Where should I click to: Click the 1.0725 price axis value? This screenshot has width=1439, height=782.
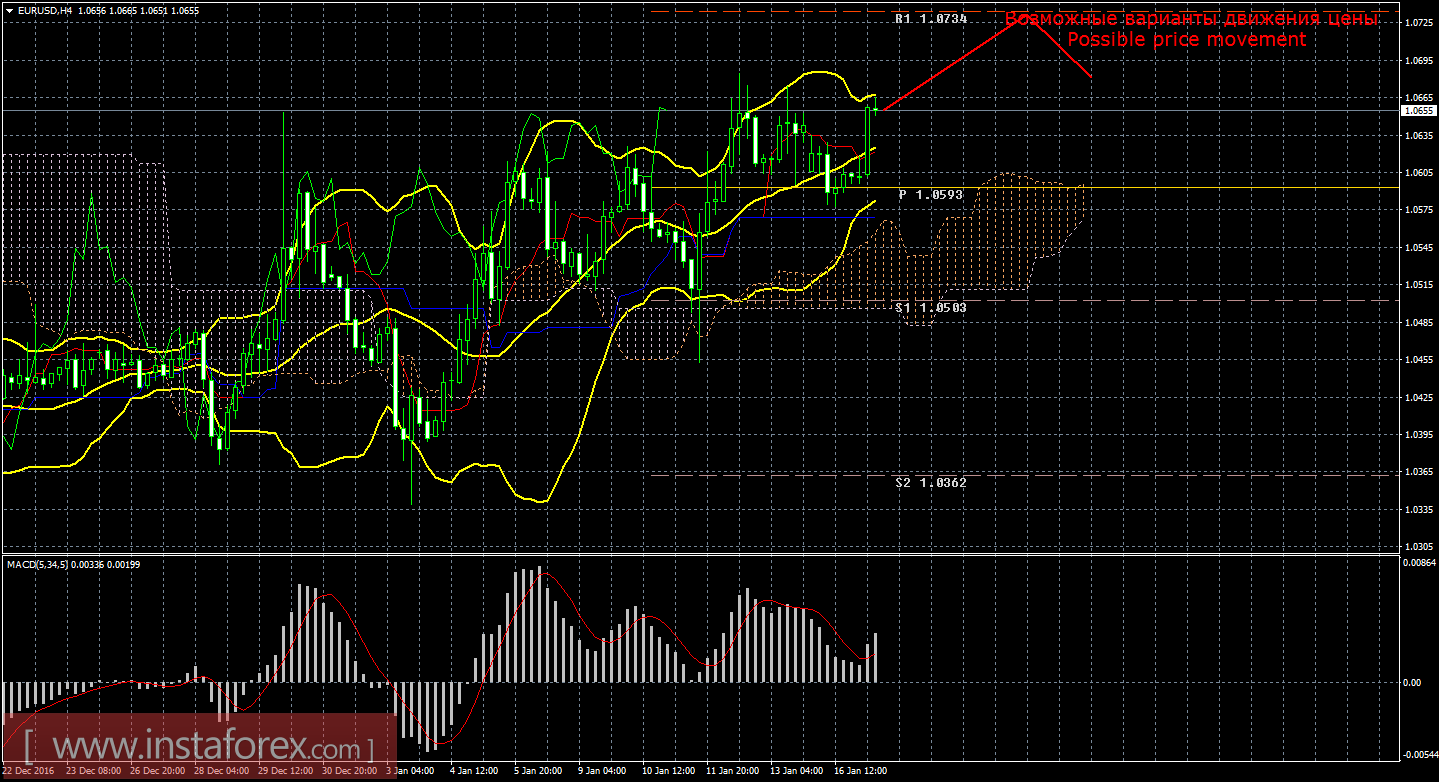click(1418, 22)
